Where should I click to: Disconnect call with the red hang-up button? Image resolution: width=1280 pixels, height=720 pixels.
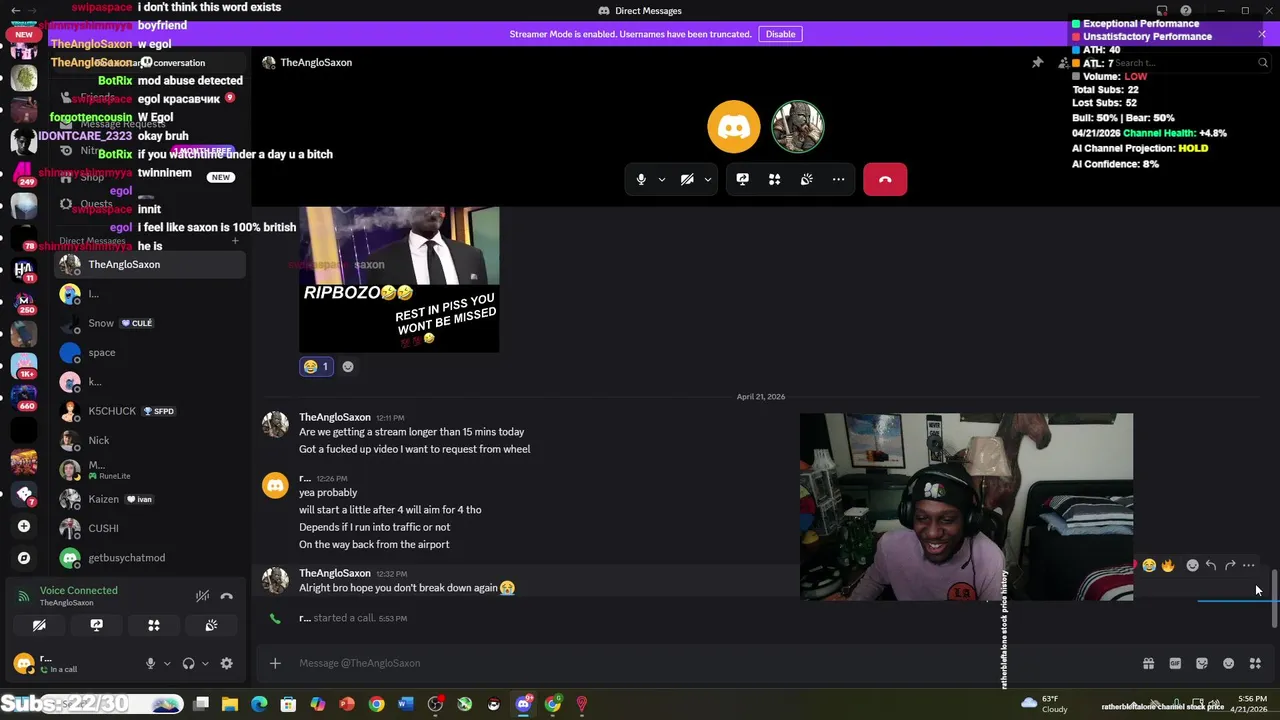pos(885,179)
